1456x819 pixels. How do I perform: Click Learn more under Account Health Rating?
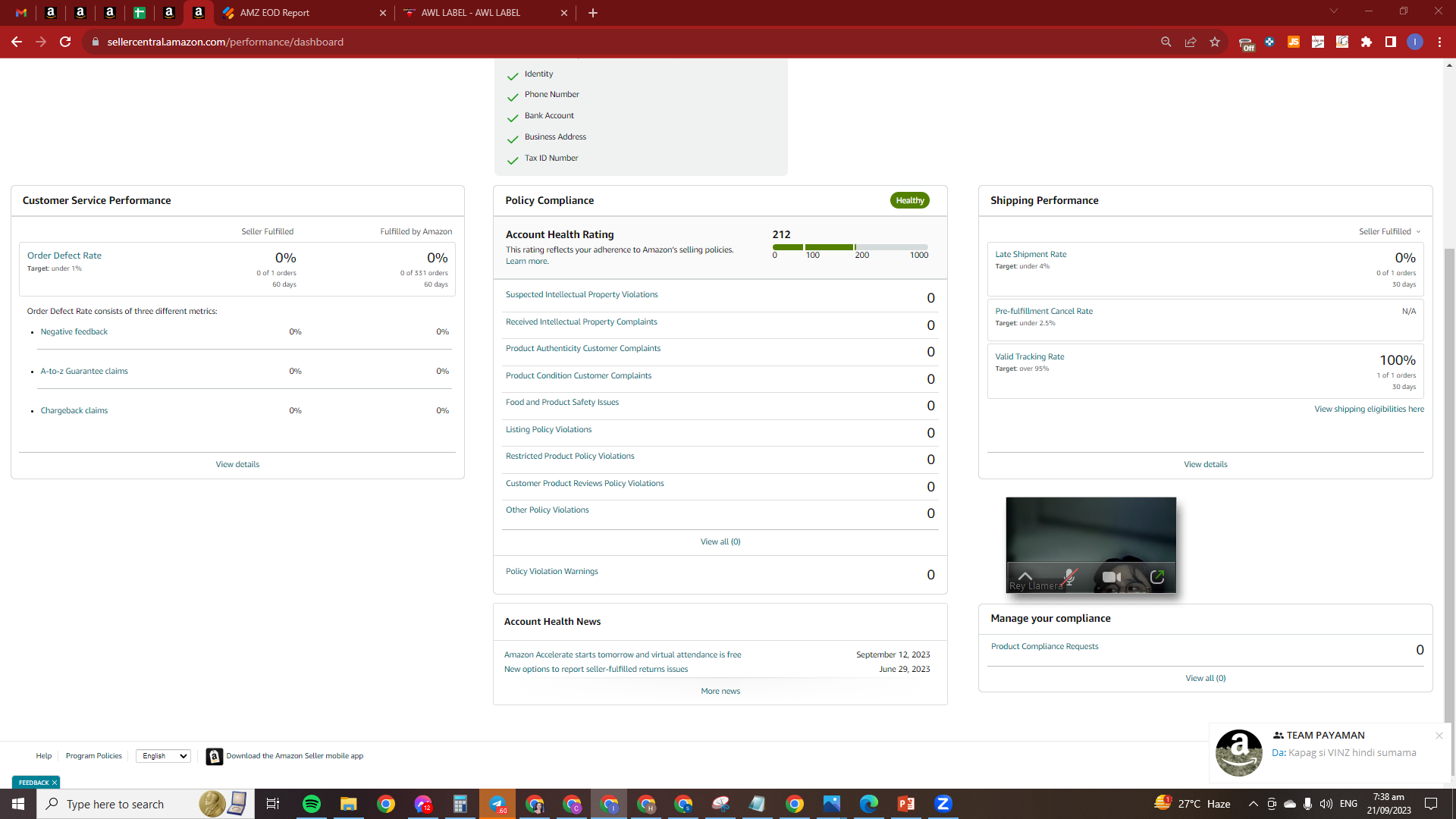click(527, 262)
